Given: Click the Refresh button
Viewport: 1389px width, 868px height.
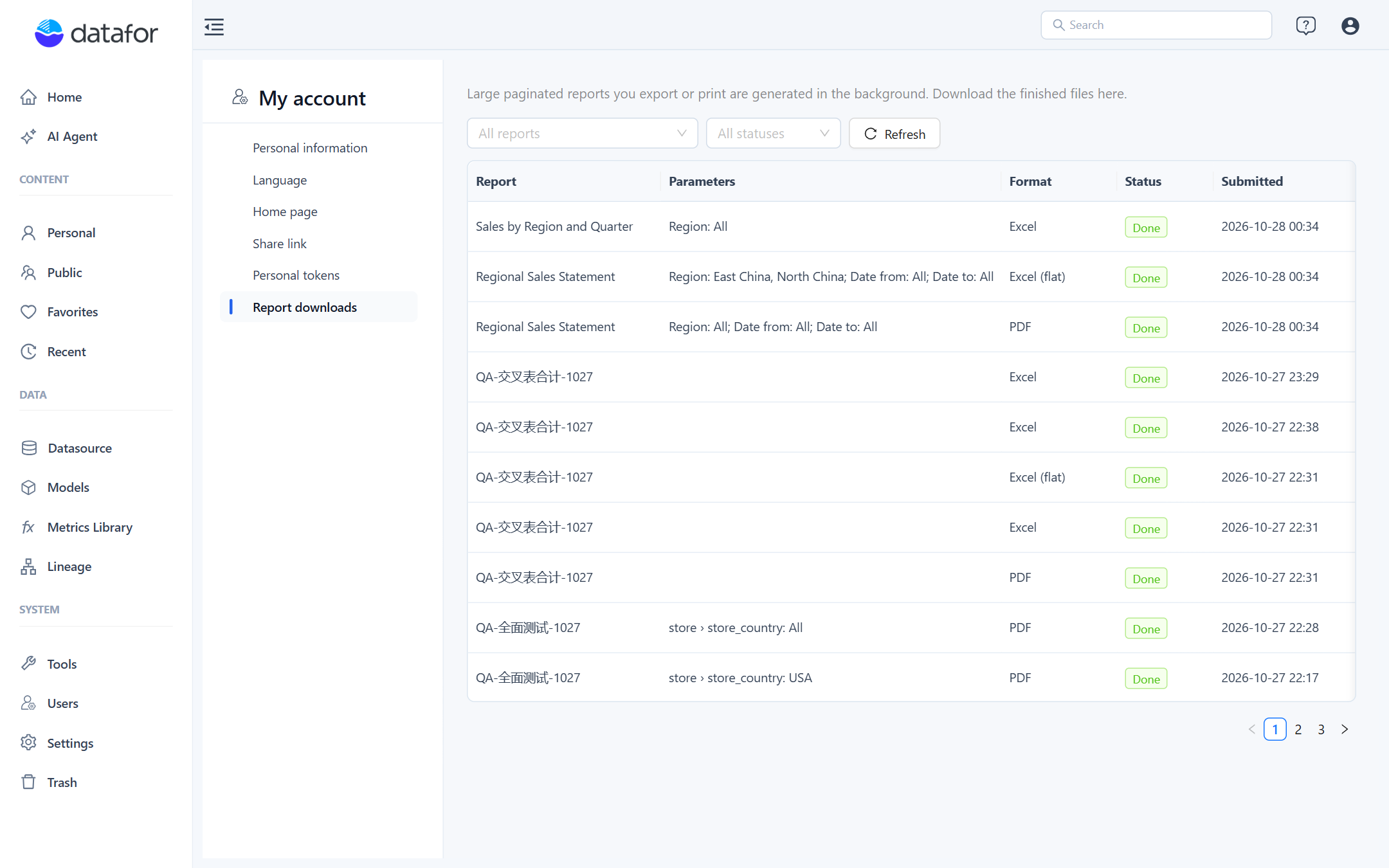Looking at the screenshot, I should pyautogui.click(x=894, y=133).
